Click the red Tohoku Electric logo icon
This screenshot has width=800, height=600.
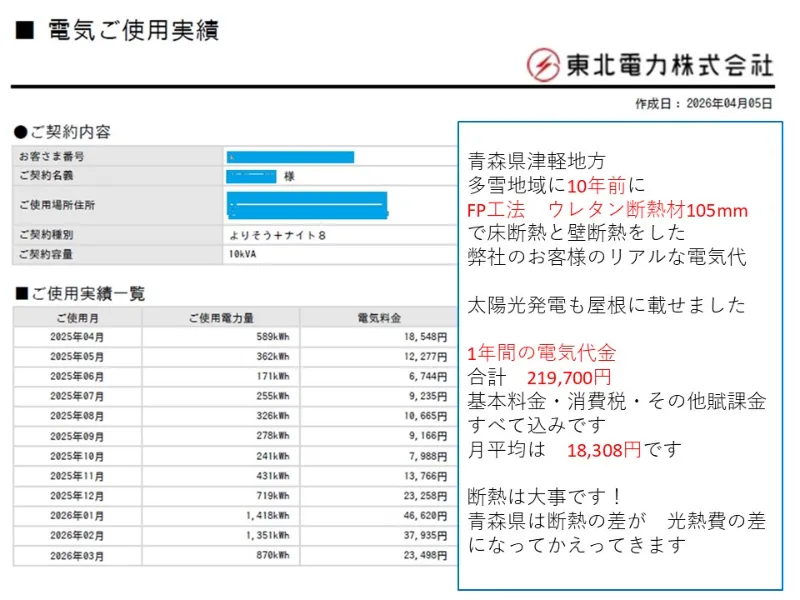544,65
